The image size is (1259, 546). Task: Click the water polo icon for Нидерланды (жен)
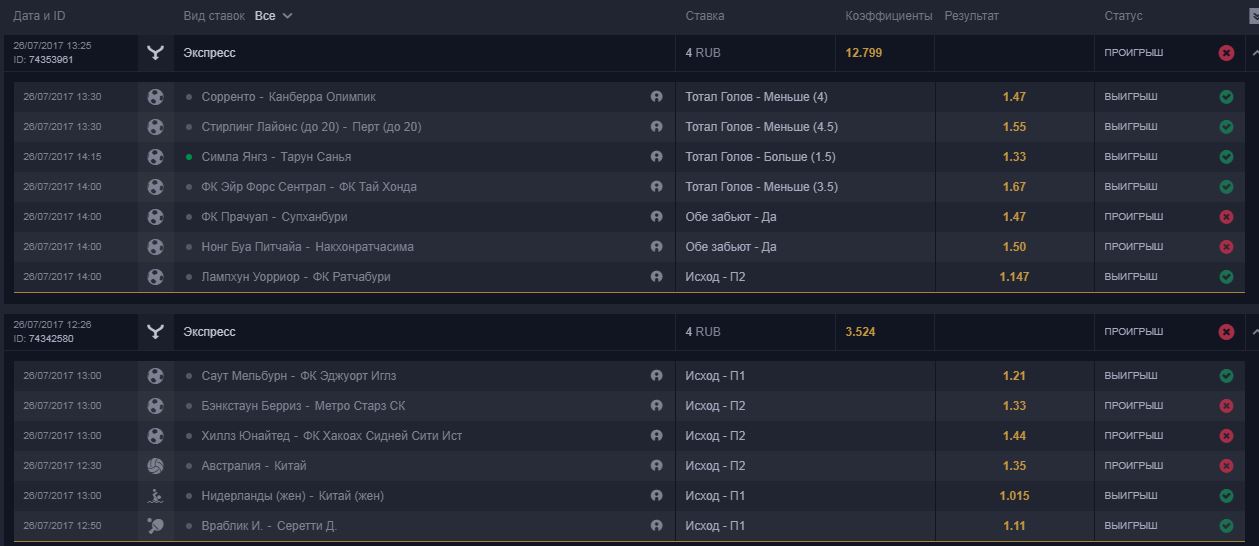(x=155, y=496)
